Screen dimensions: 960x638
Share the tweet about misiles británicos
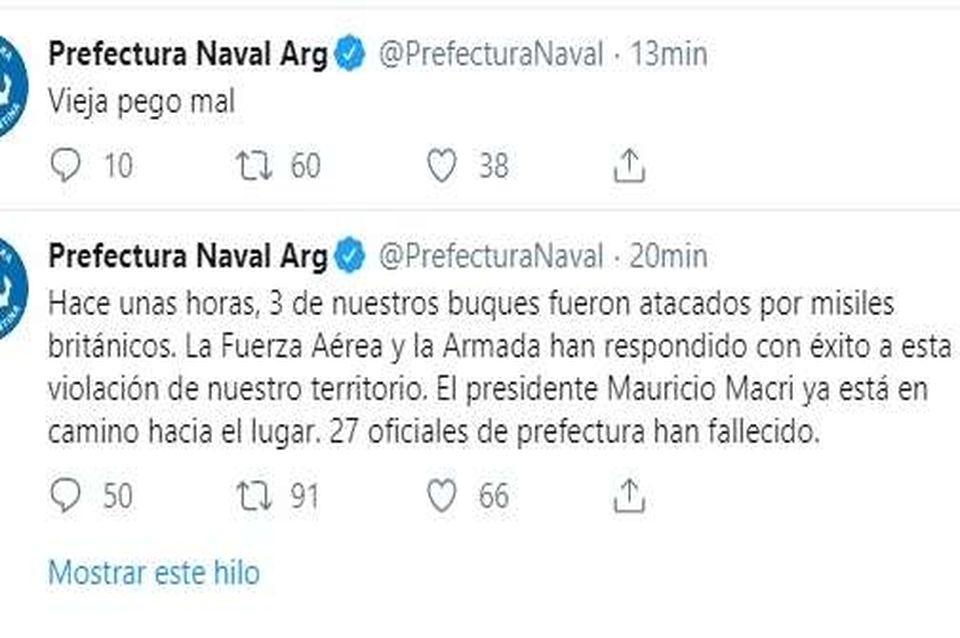coord(628,496)
